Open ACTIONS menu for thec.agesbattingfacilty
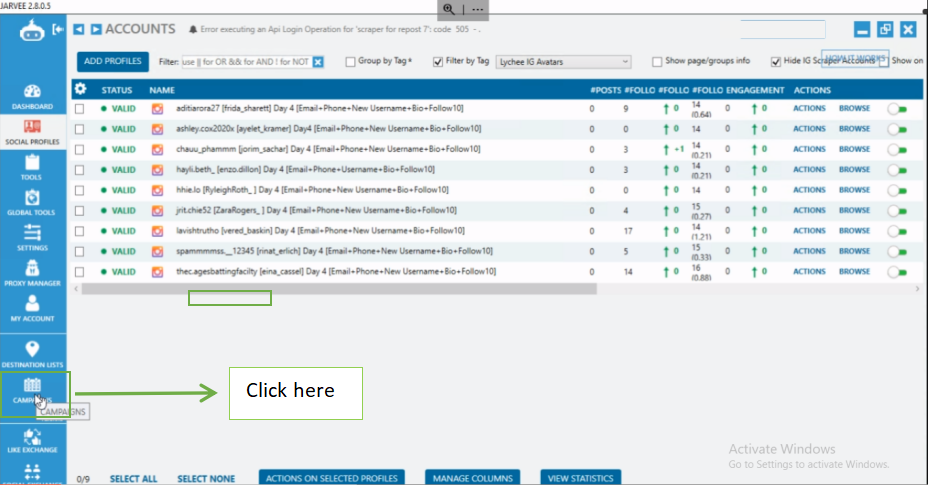Screen dimensions: 928x485 coord(809,272)
